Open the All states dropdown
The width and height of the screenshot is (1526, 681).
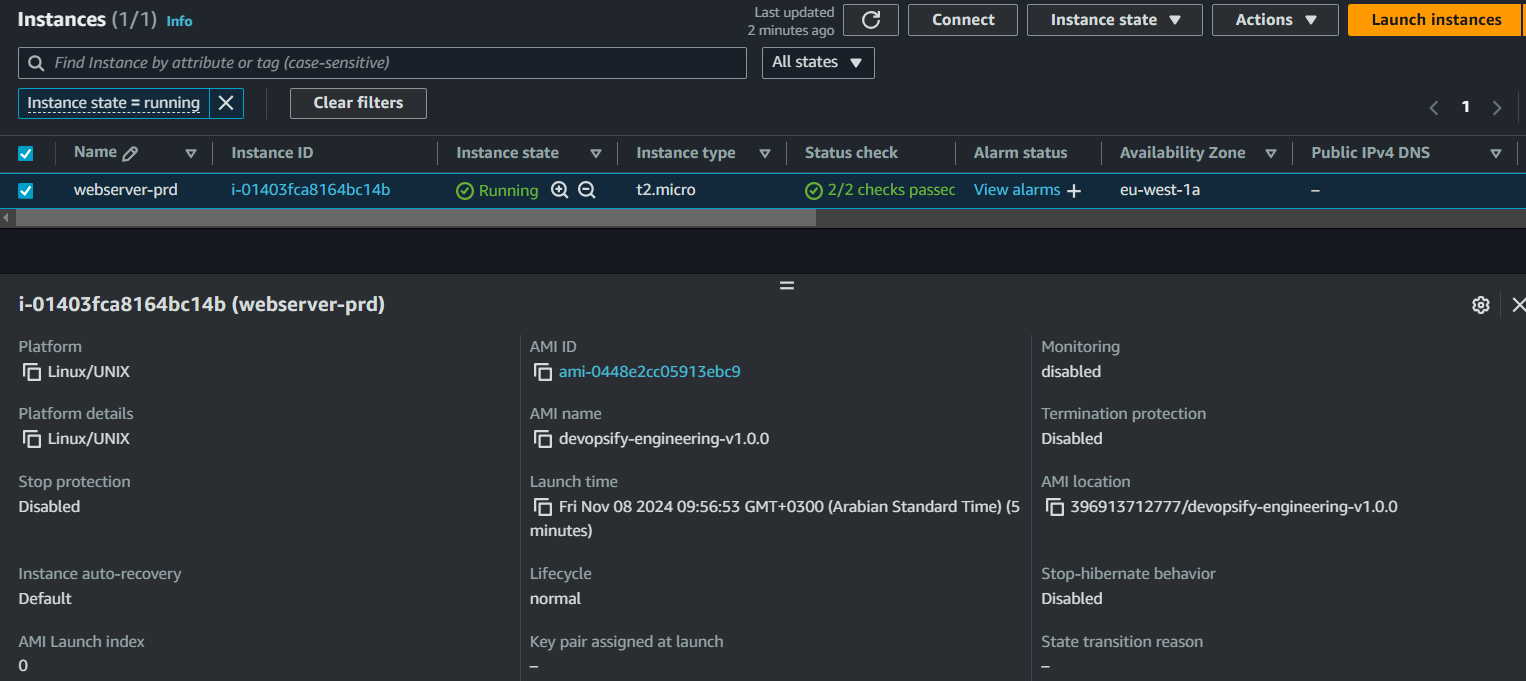pos(817,62)
